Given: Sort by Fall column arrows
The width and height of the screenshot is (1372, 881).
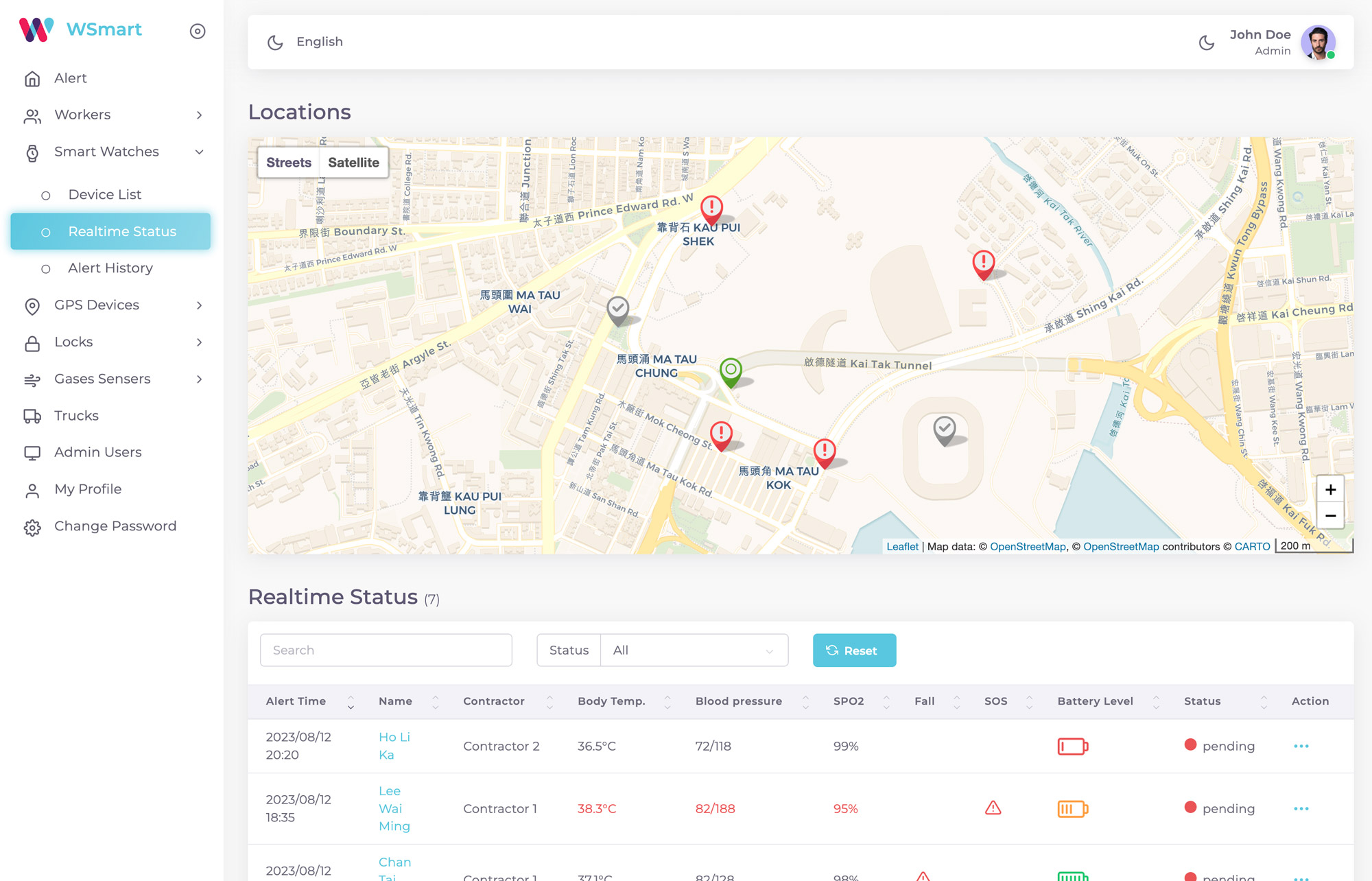Looking at the screenshot, I should coord(957,702).
